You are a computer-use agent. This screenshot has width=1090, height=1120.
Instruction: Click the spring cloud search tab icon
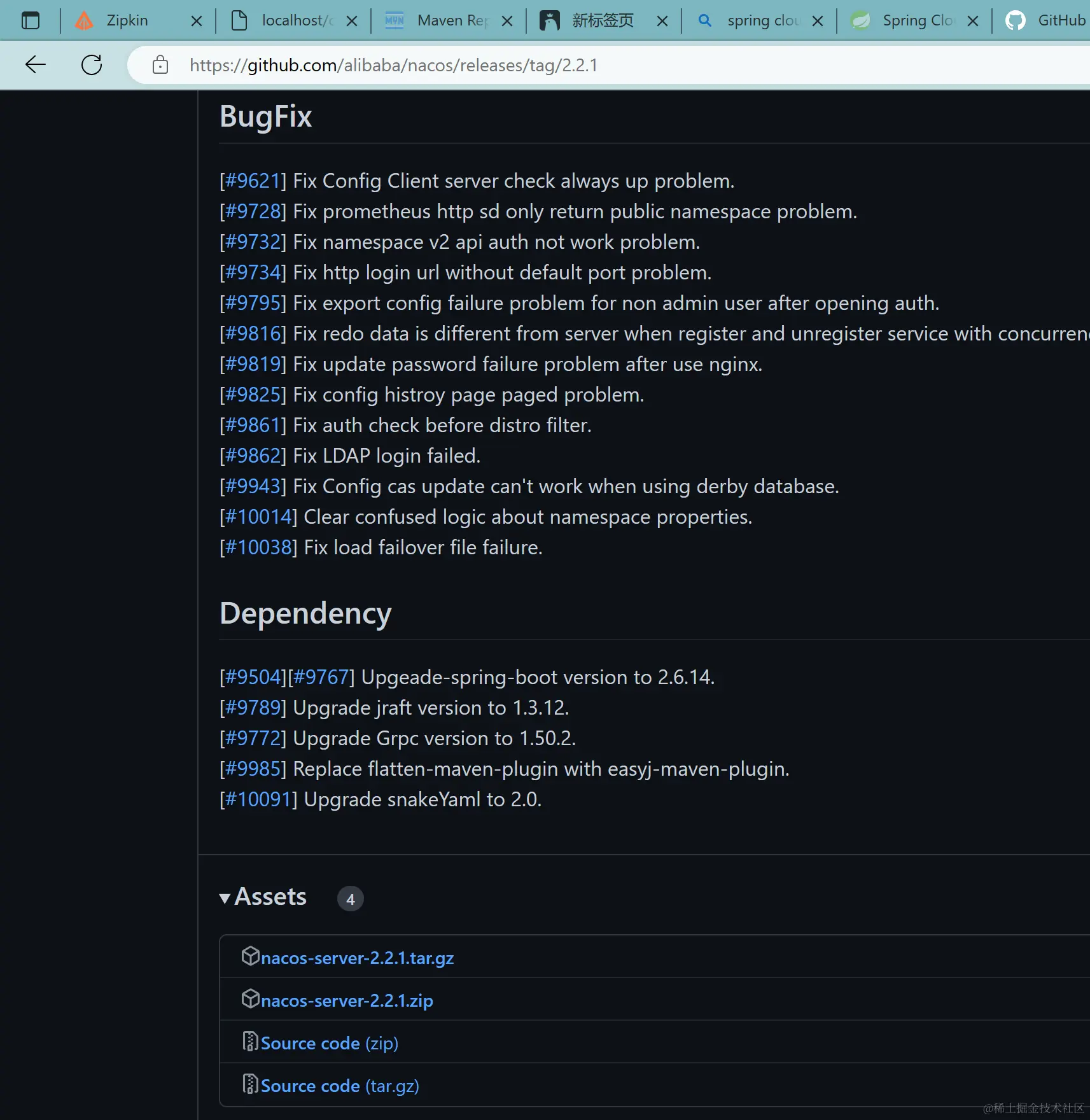[x=704, y=21]
